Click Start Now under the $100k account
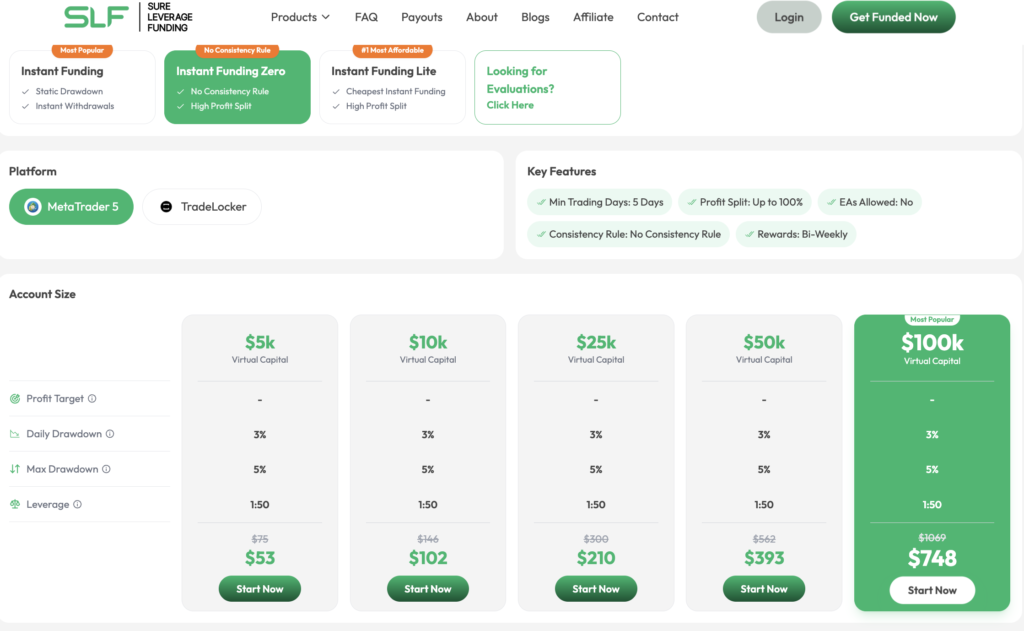Screen dimensions: 1024x631 click(x=931, y=590)
